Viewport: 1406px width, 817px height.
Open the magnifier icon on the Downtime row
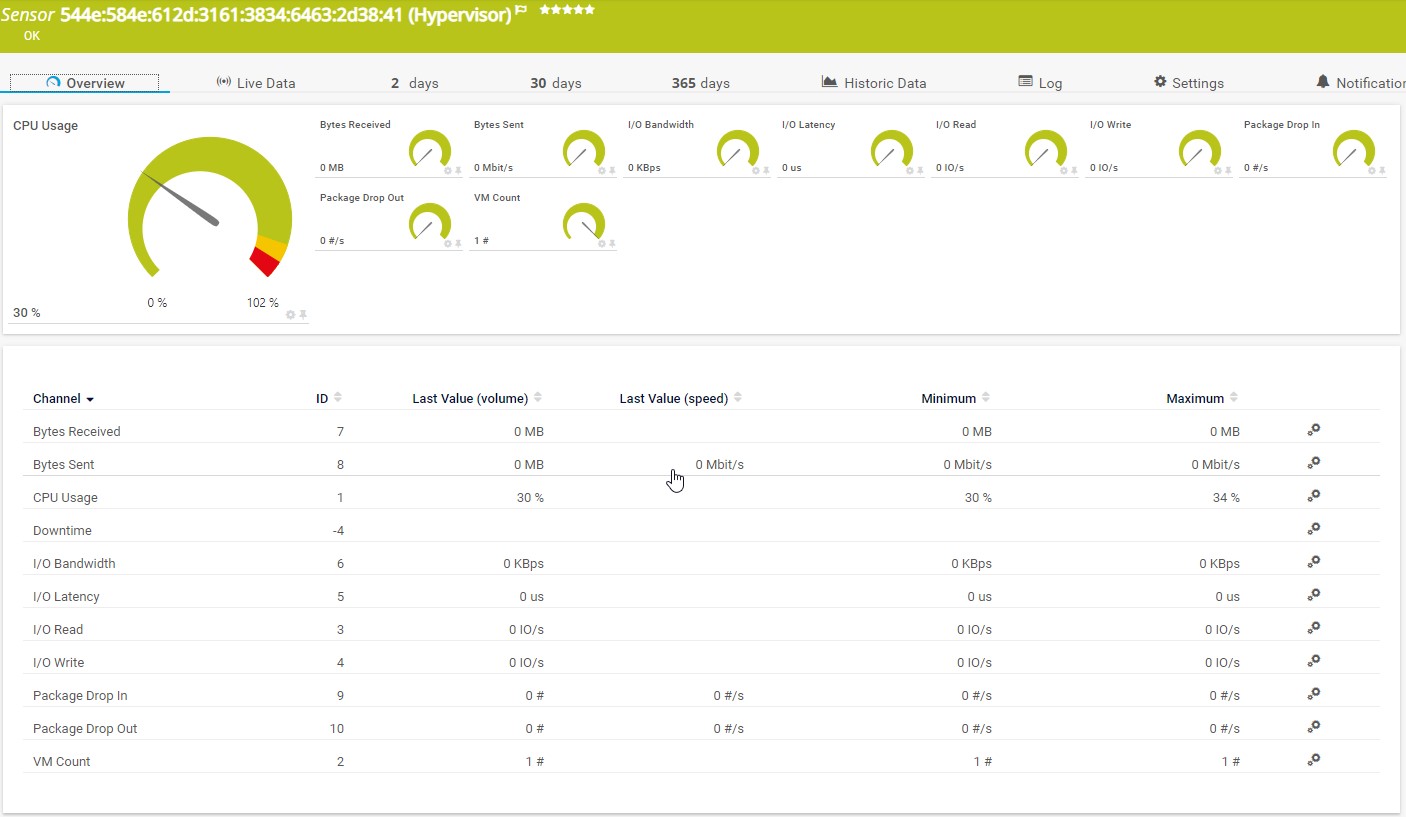pyautogui.click(x=1313, y=528)
